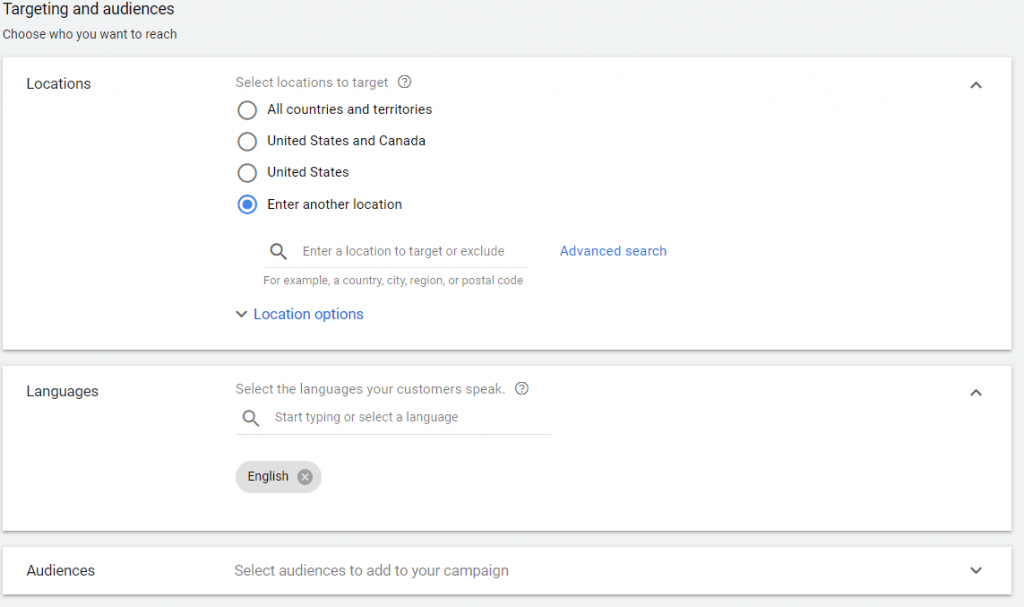The height and width of the screenshot is (607, 1024).
Task: Click the English language chip label
Action: 268,477
